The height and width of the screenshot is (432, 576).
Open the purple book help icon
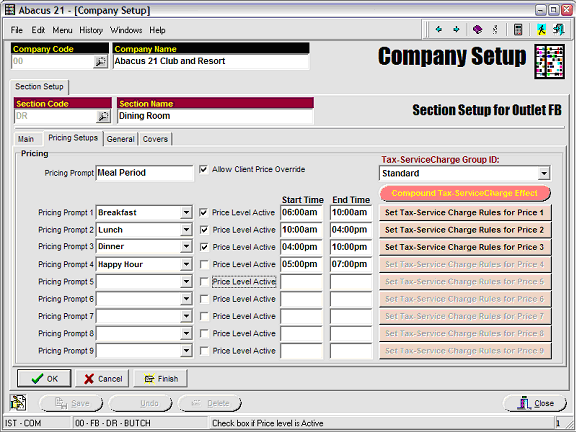(x=477, y=29)
